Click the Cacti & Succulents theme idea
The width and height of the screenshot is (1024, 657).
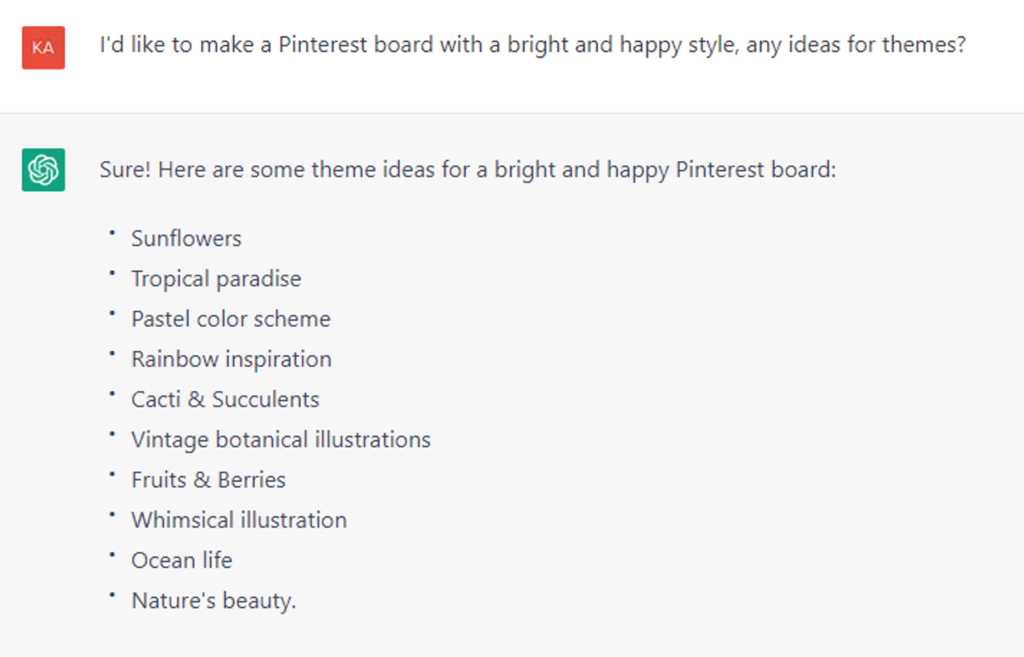coord(225,399)
